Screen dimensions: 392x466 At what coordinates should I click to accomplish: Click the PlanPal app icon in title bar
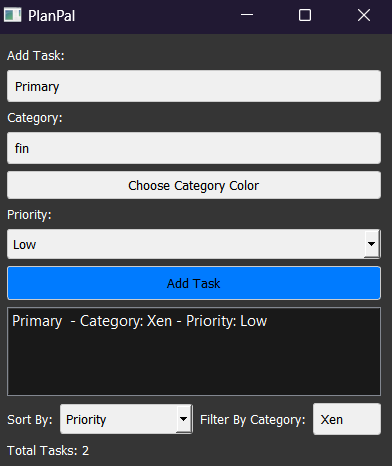[13, 15]
